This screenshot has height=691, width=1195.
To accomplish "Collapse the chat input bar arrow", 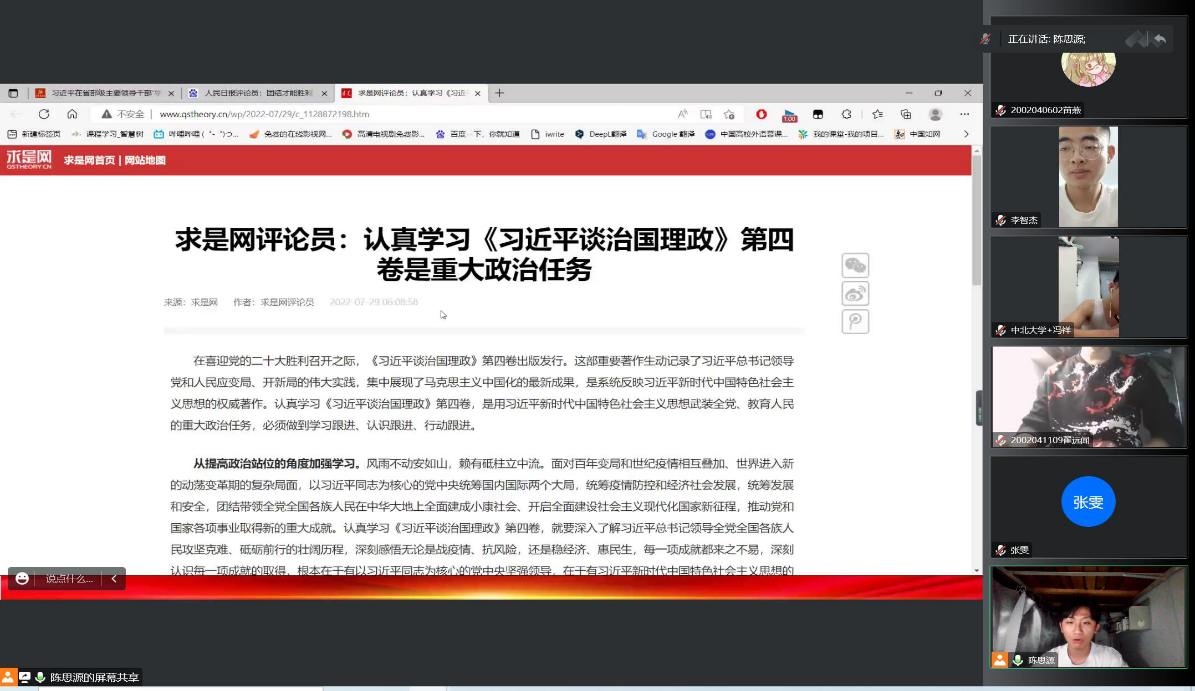I will pyautogui.click(x=114, y=578).
